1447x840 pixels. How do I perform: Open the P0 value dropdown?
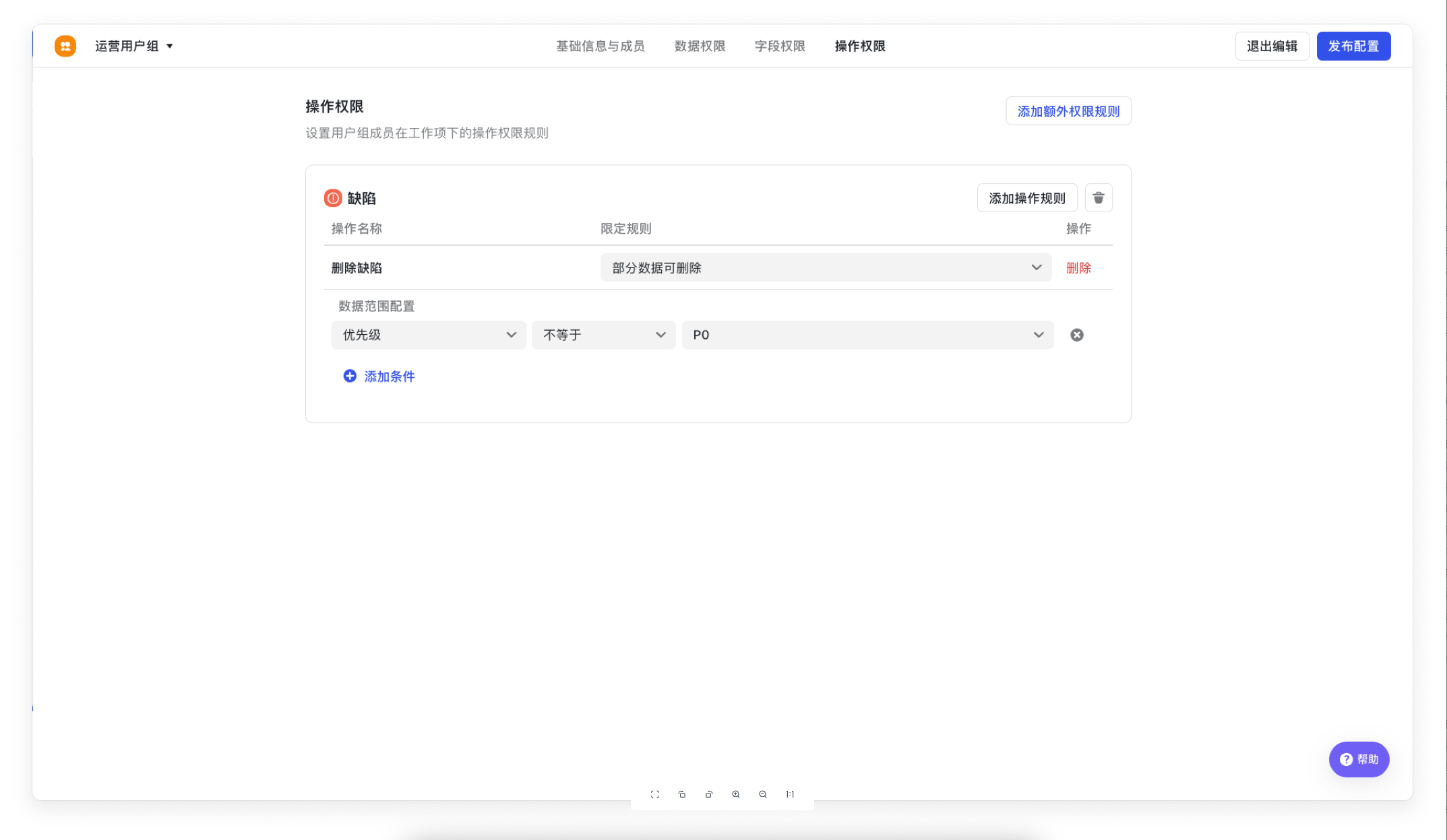[867, 335]
